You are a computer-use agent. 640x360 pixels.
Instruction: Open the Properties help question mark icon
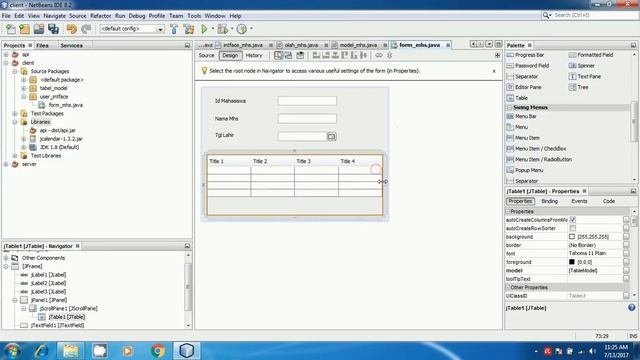coord(631,308)
